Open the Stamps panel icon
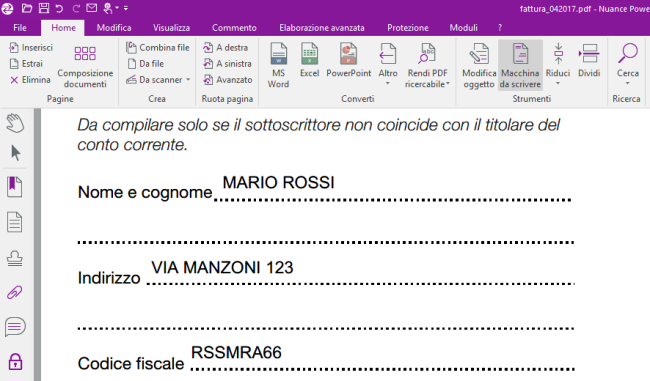The width and height of the screenshot is (650, 381). [x=15, y=258]
